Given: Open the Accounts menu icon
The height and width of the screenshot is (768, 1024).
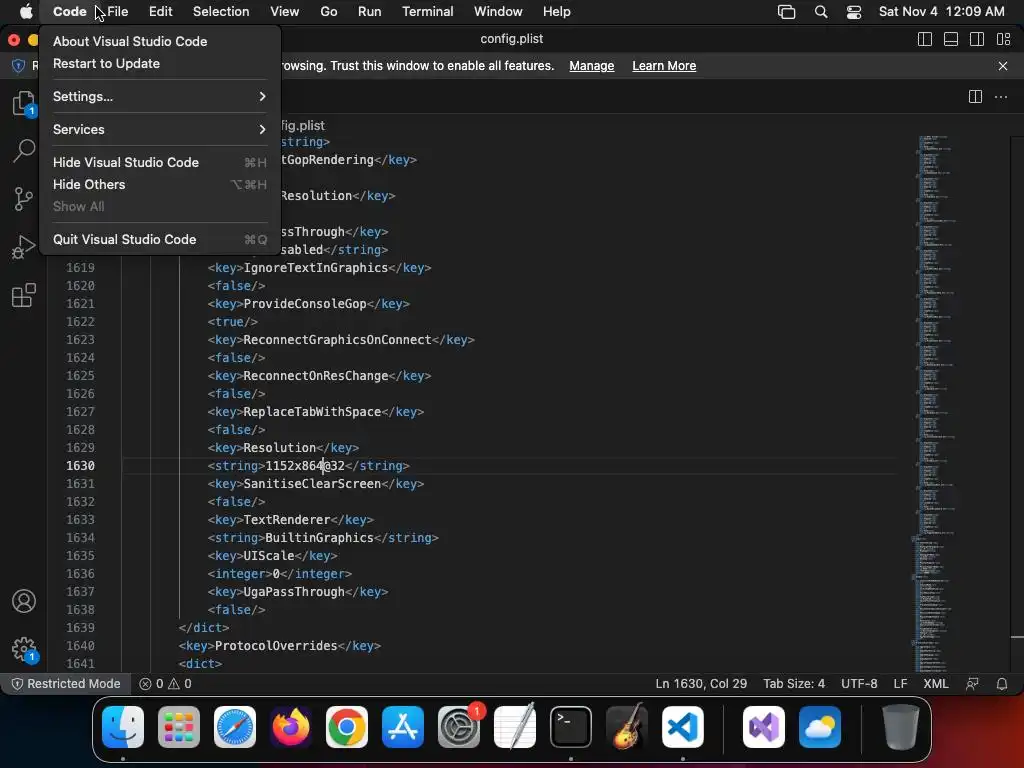Looking at the screenshot, I should [24, 601].
